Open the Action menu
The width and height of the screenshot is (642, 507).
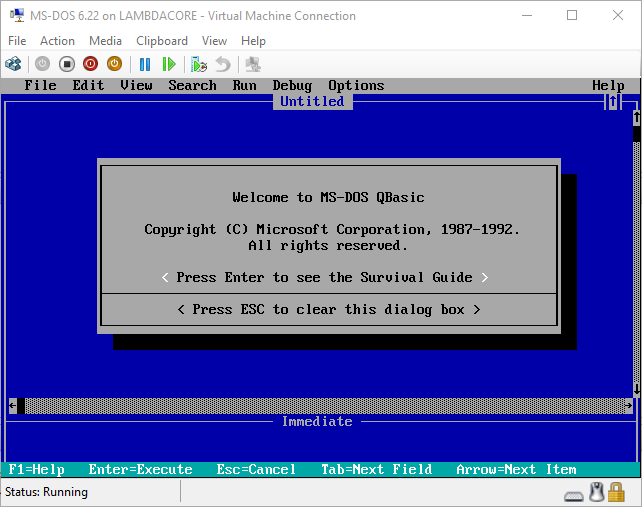pyautogui.click(x=57, y=41)
